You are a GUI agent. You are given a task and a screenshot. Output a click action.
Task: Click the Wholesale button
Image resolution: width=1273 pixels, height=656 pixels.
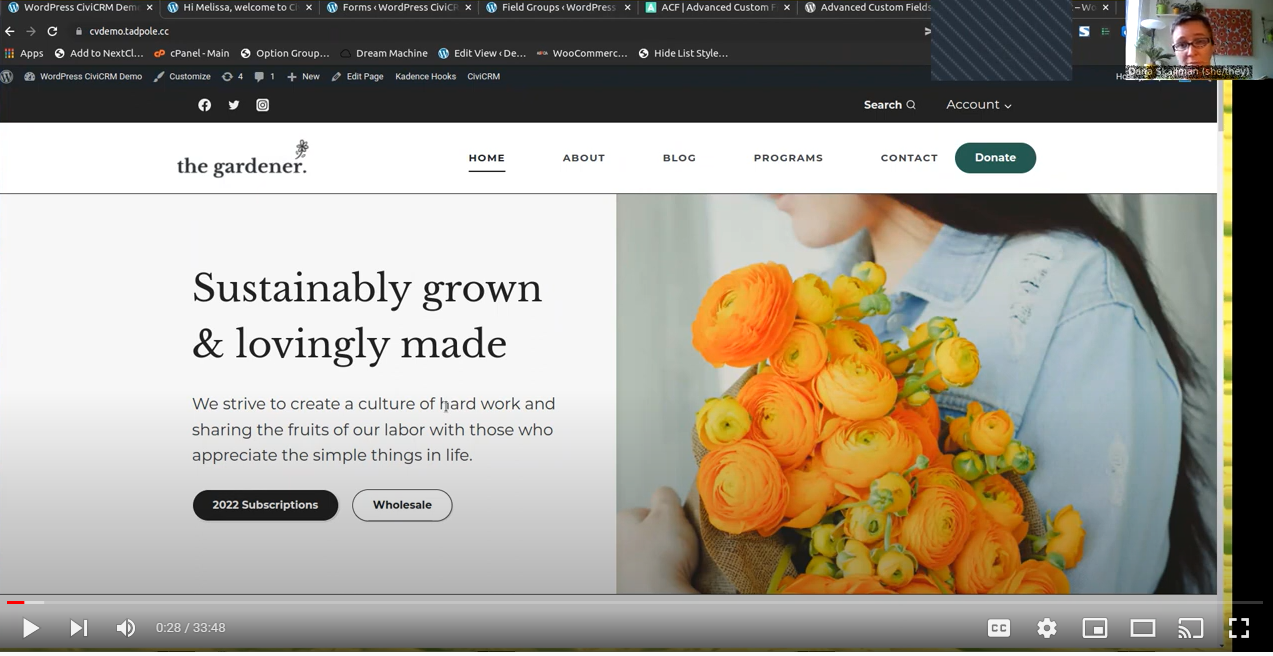[402, 505]
